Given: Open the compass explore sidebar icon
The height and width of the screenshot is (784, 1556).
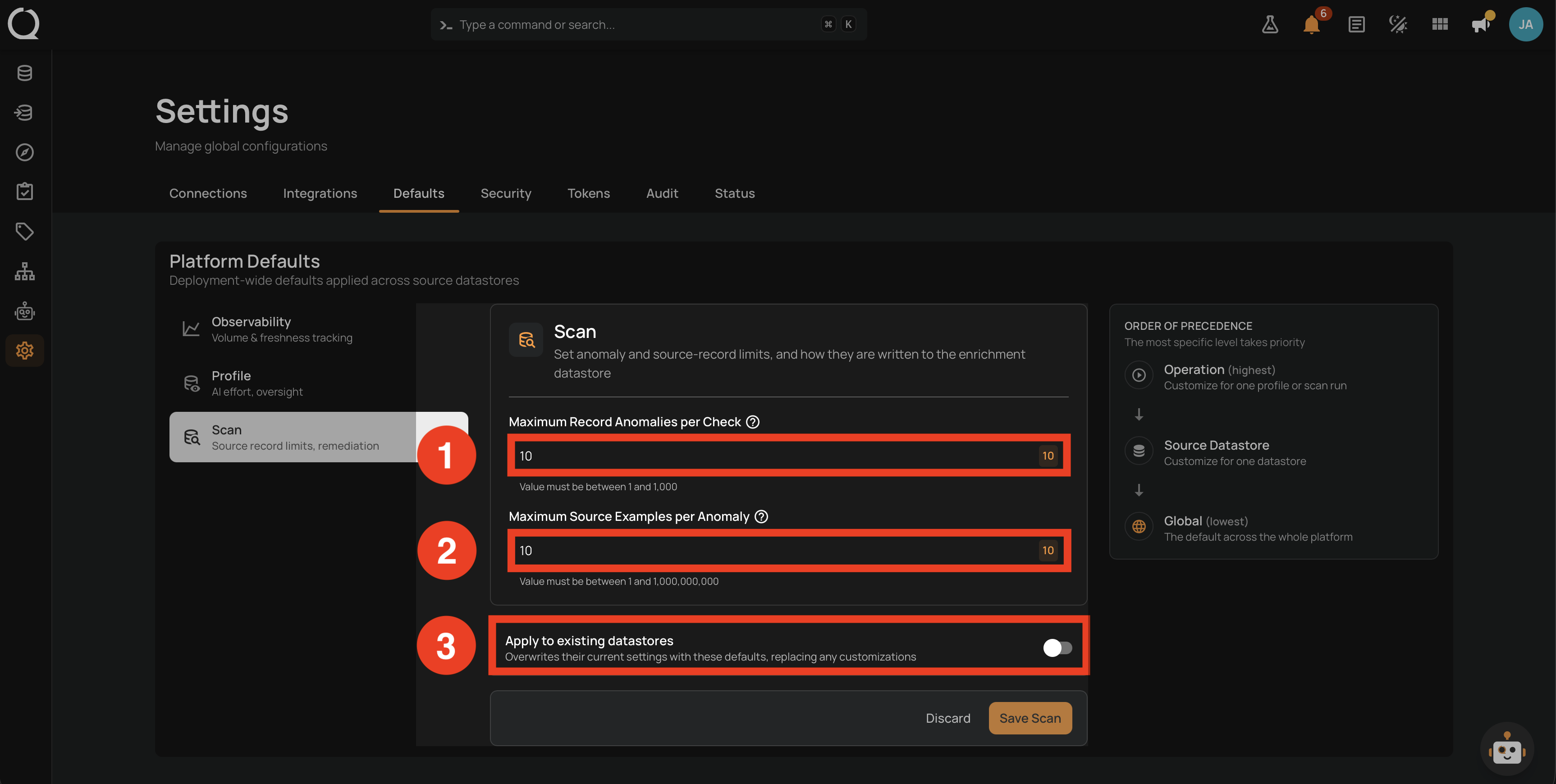Looking at the screenshot, I should 25,152.
